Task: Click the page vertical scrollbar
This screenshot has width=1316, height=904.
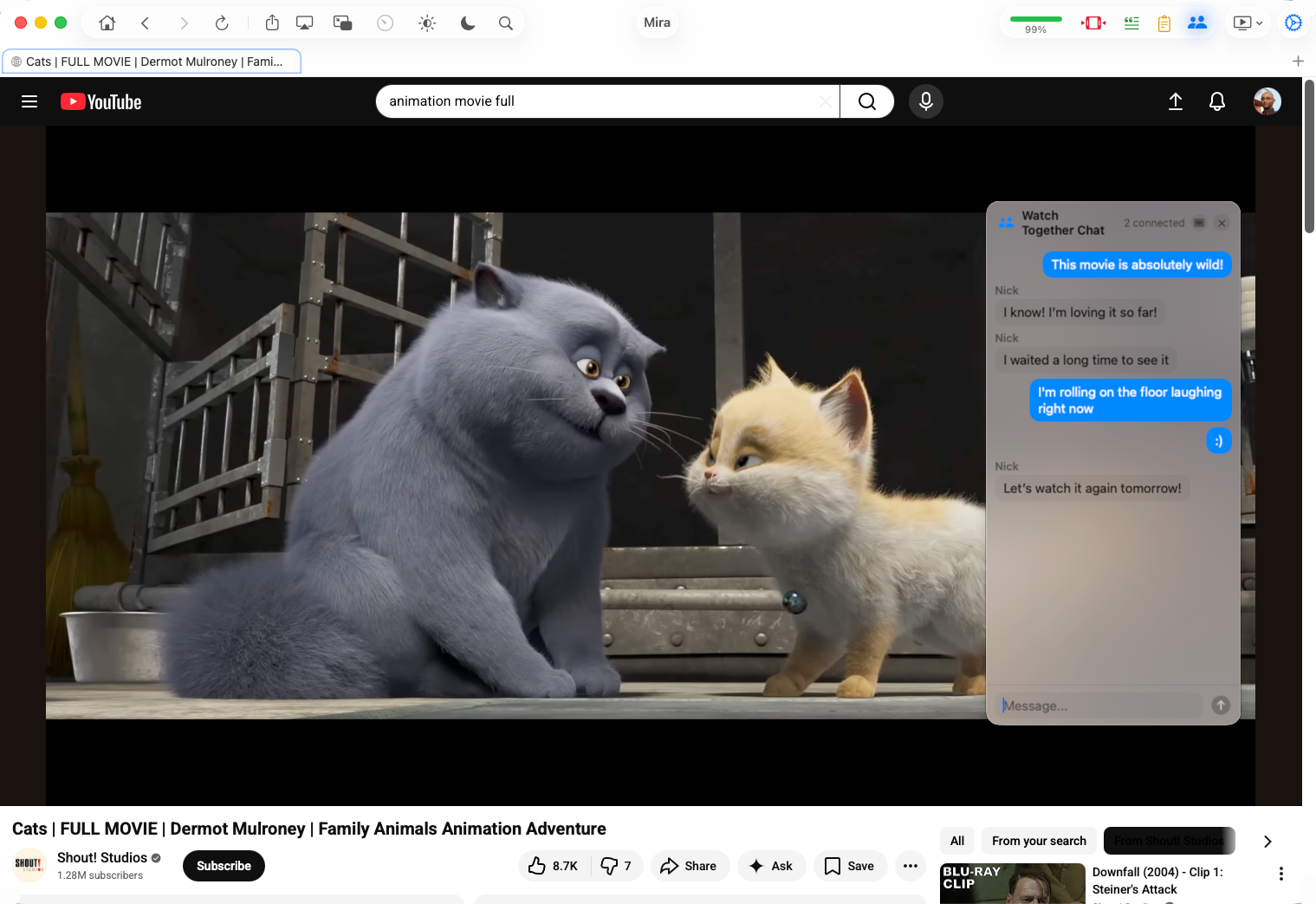Action: [x=1309, y=156]
